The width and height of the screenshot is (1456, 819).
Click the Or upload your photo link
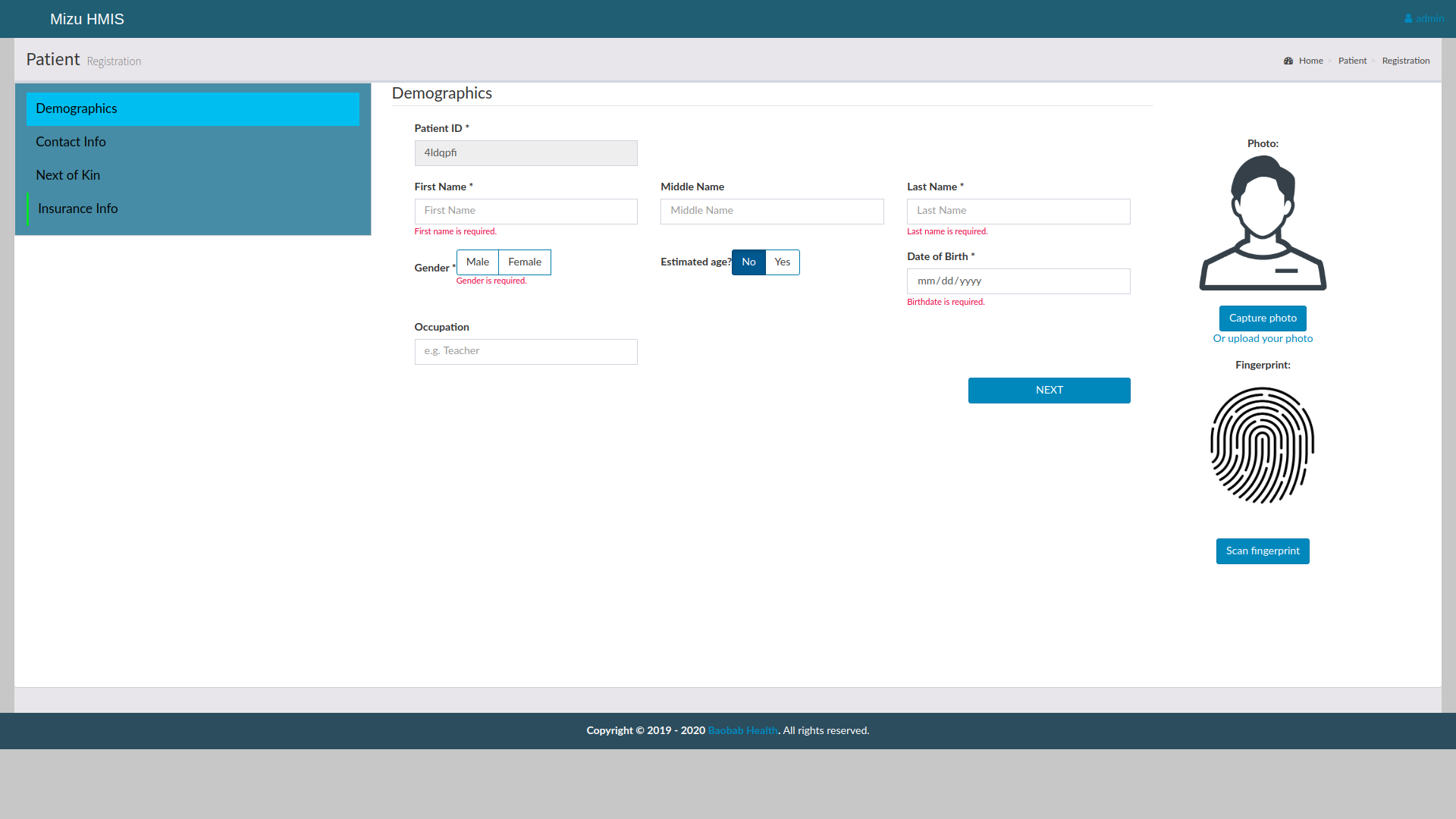1263,339
